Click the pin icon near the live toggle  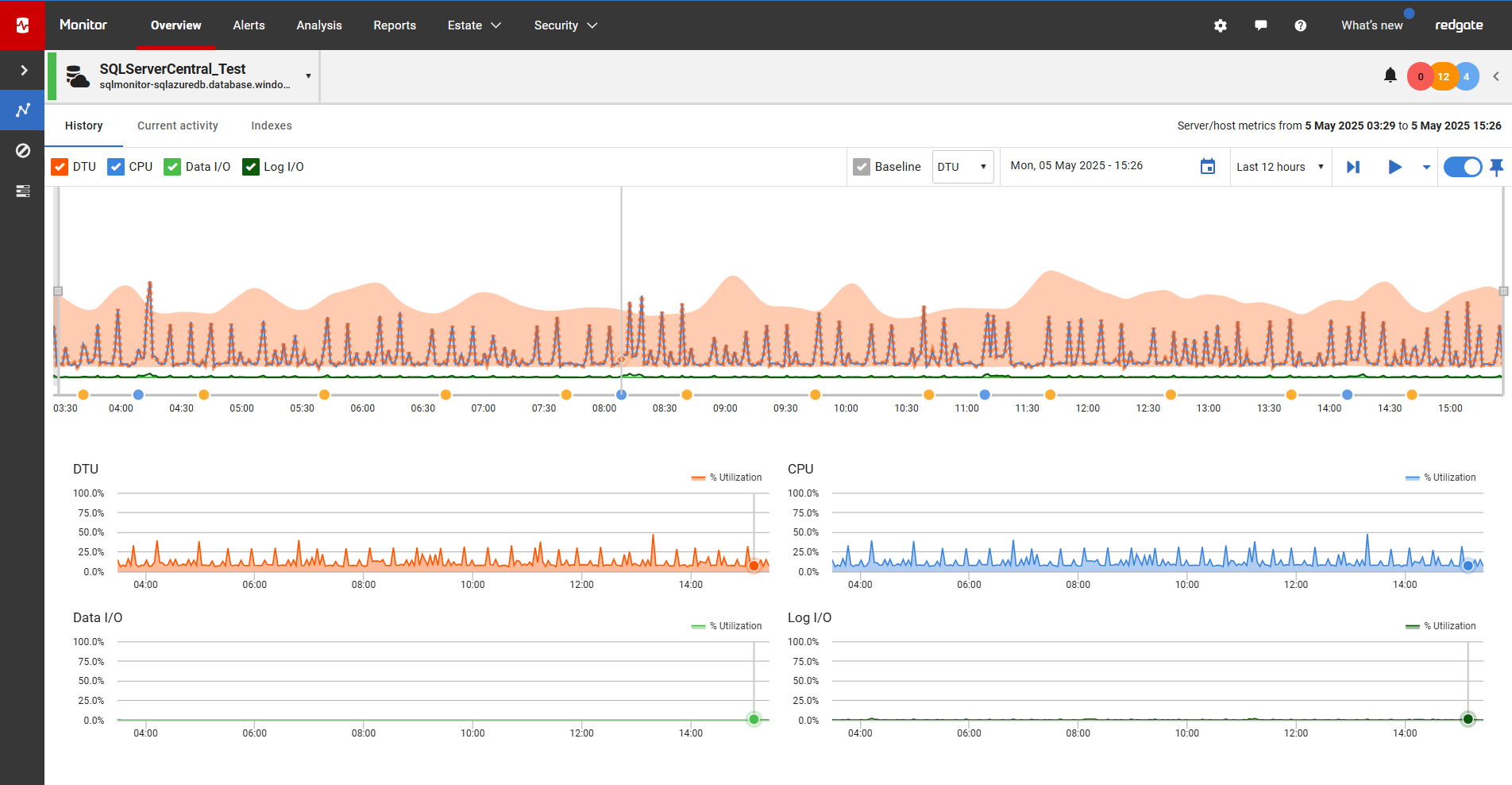(x=1497, y=167)
